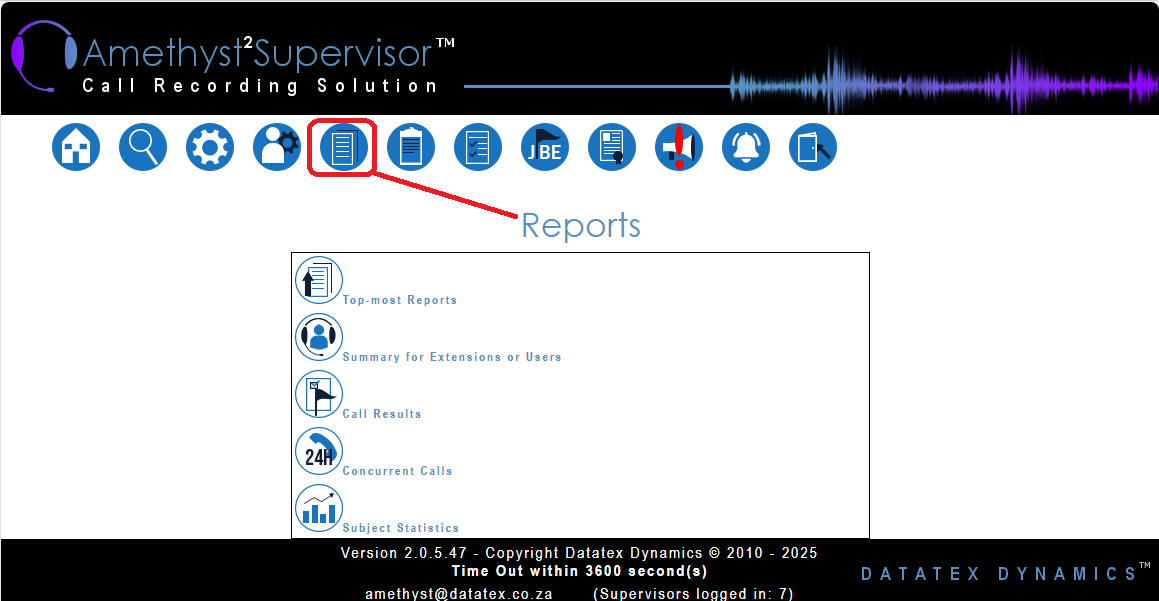Open Summary for Extensions or Users
This screenshot has width=1159, height=601.
pos(451,357)
